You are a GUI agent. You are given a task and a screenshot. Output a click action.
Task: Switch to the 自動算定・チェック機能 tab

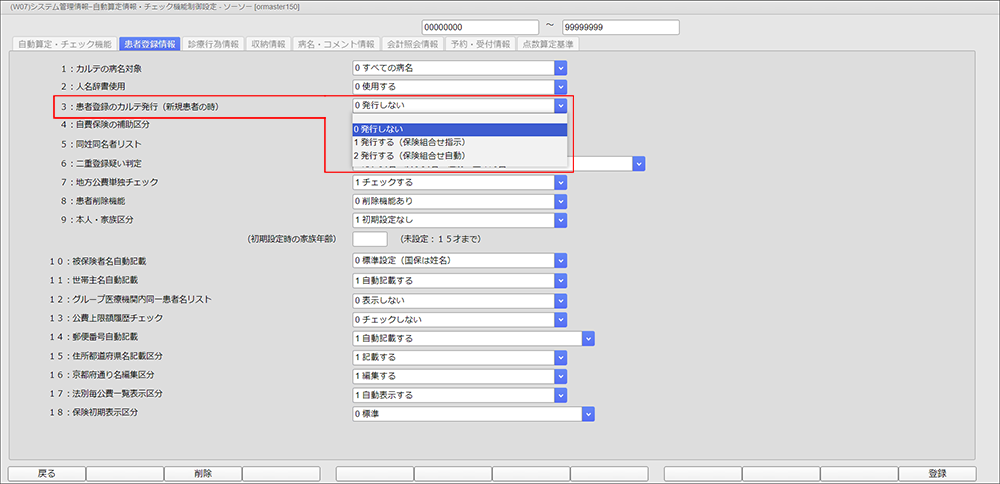pos(64,44)
